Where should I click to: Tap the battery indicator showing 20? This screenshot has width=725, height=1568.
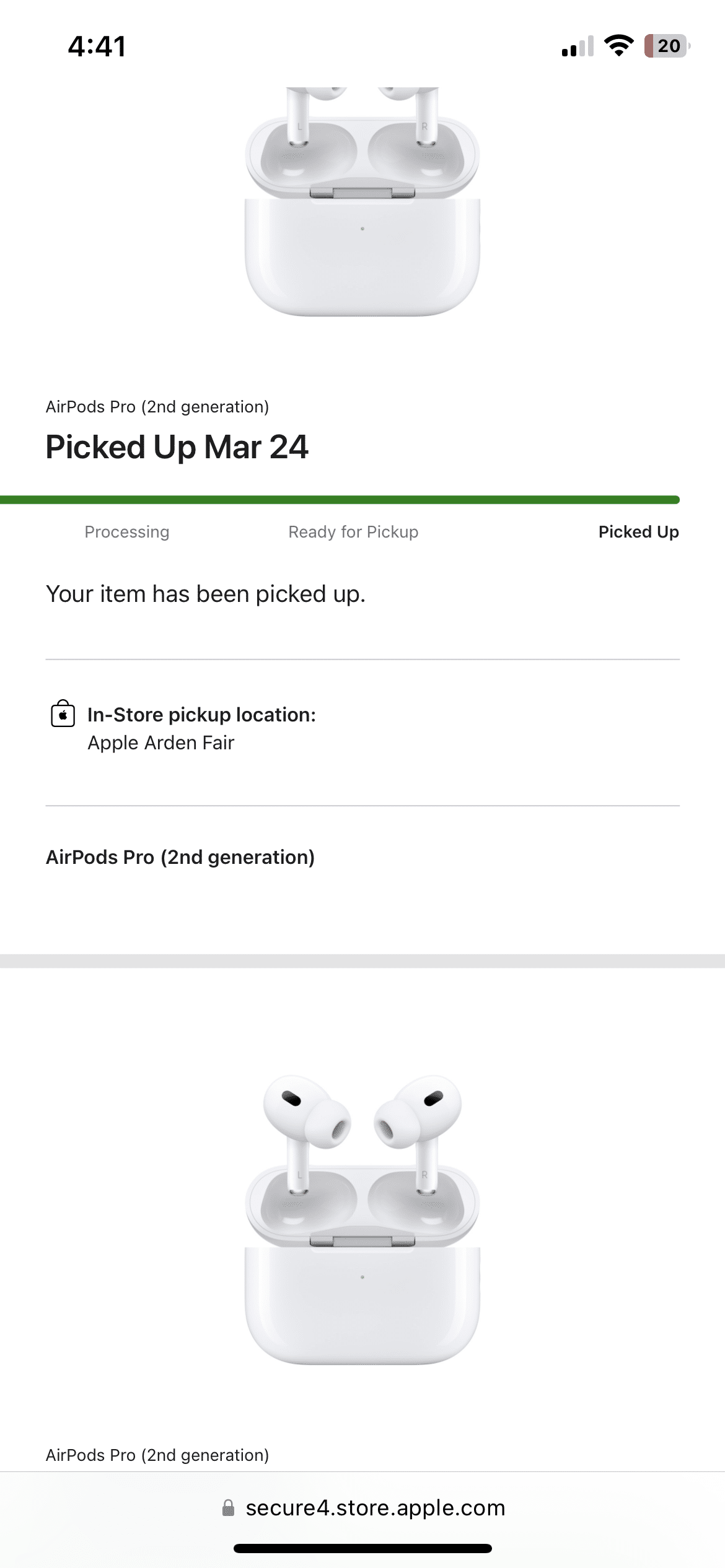tap(667, 46)
